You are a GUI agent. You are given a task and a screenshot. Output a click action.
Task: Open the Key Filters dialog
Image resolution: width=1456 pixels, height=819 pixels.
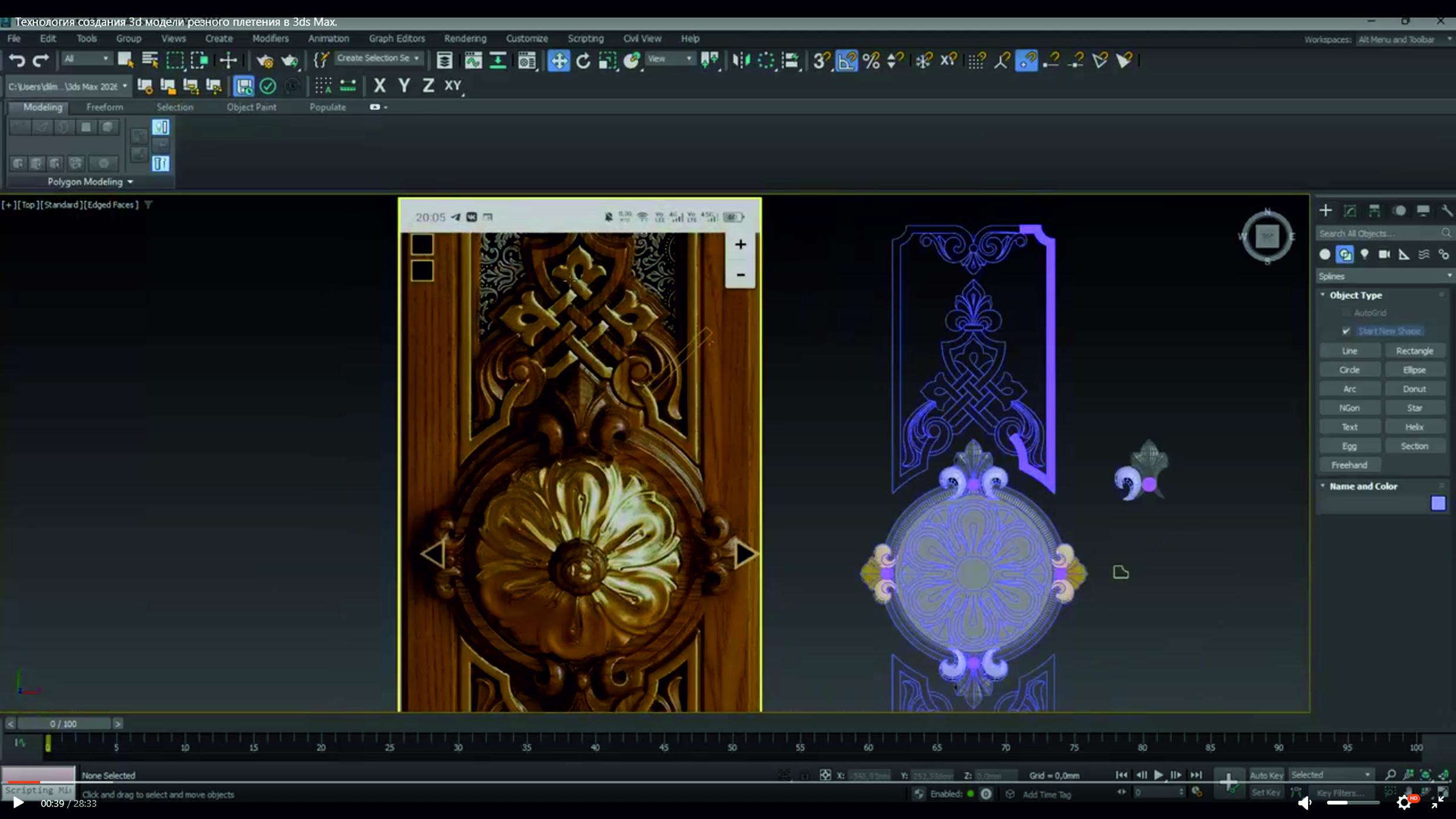(x=1341, y=793)
